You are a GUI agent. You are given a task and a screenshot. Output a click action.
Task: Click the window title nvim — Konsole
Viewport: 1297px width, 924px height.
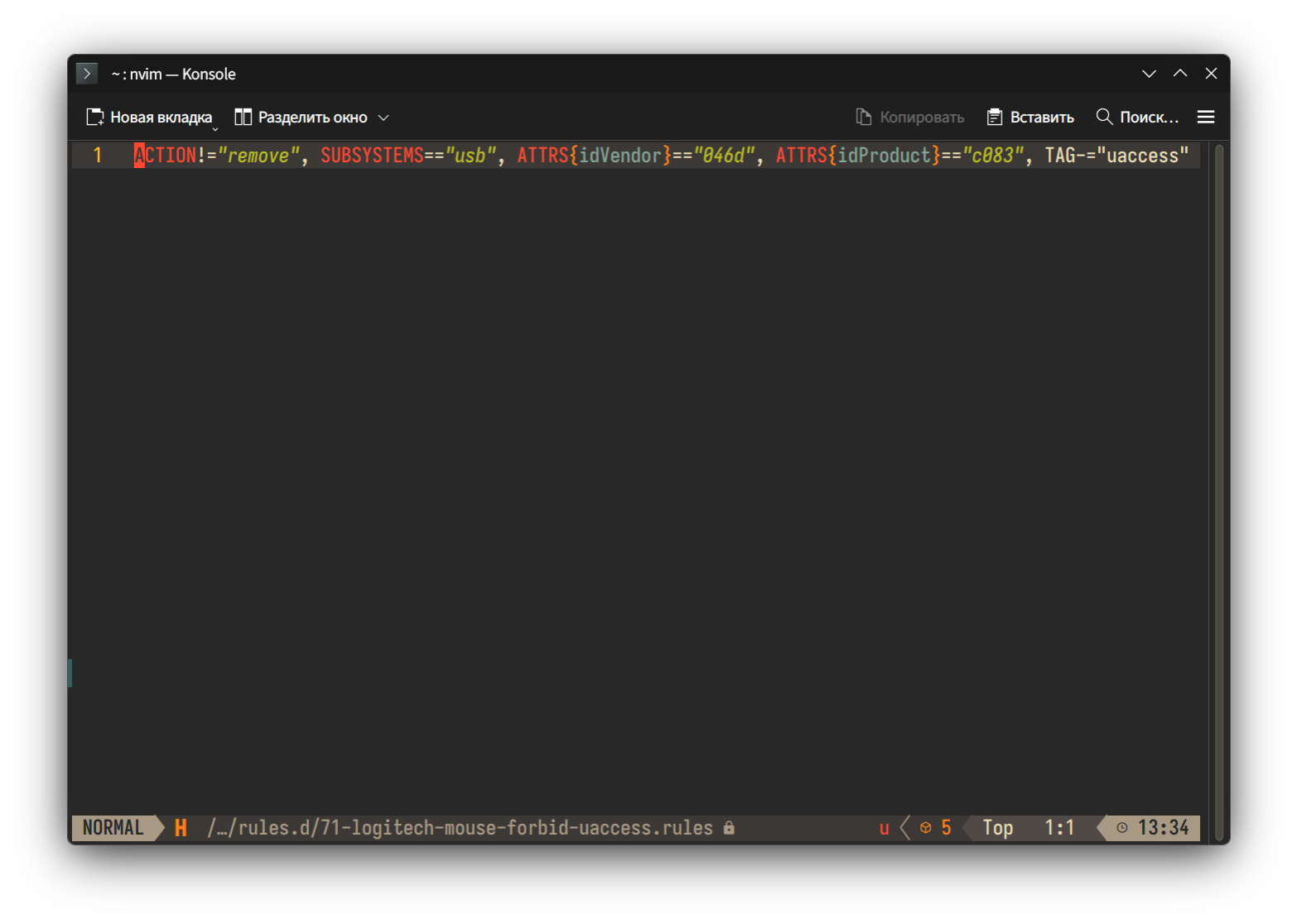click(x=173, y=74)
